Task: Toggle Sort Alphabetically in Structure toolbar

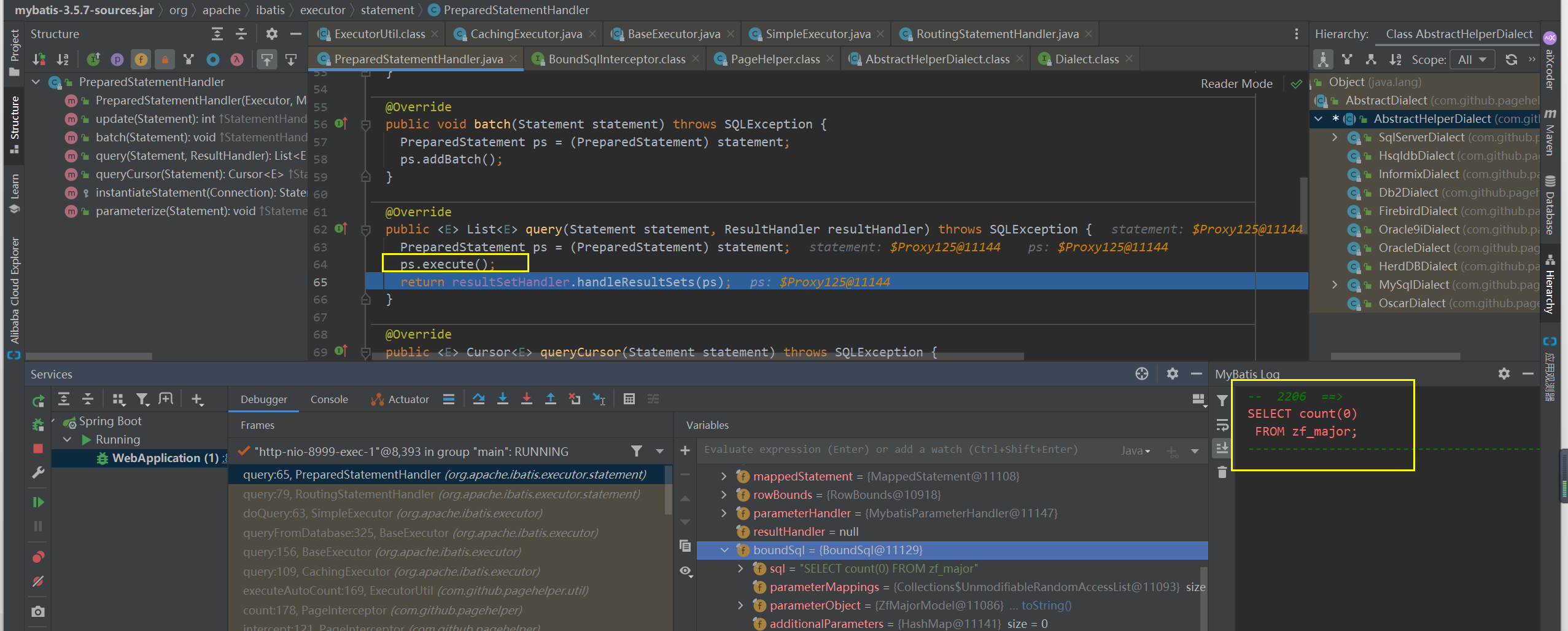Action: [x=63, y=60]
